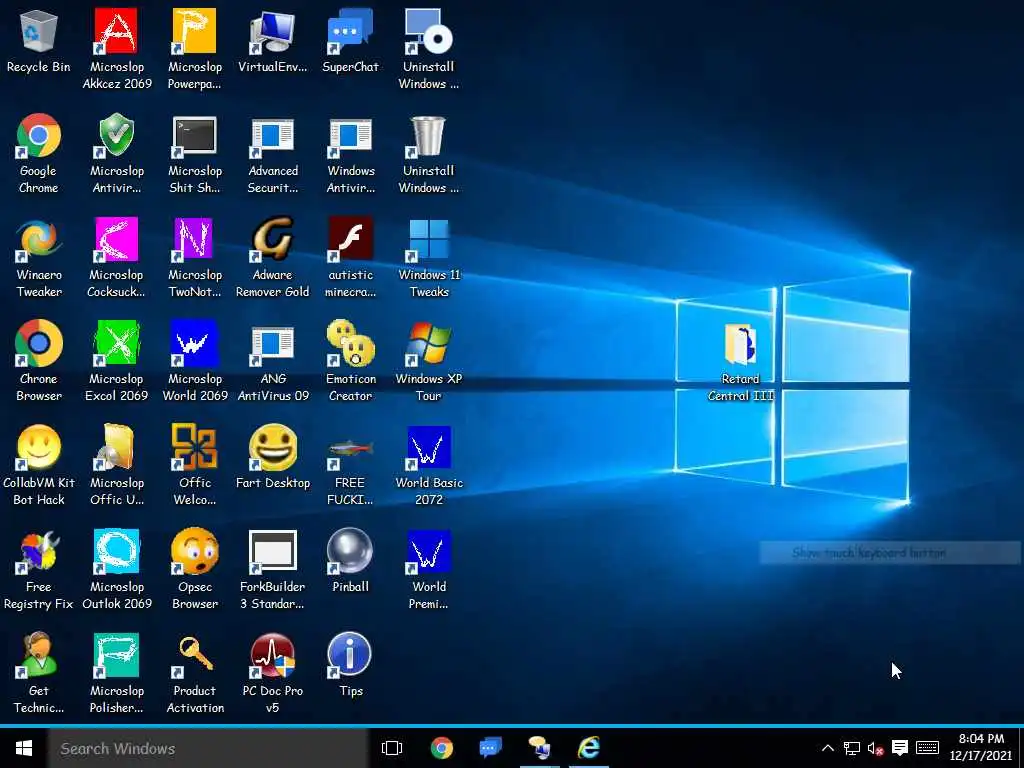The height and width of the screenshot is (768, 1024).
Task: Open the touch keyboard tray button
Action: click(927, 748)
